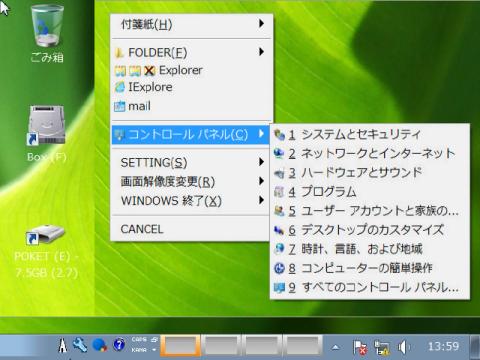Expand the WINDOWS 終了(X) submenu arrow
The height and width of the screenshot is (360, 480).
click(x=262, y=200)
